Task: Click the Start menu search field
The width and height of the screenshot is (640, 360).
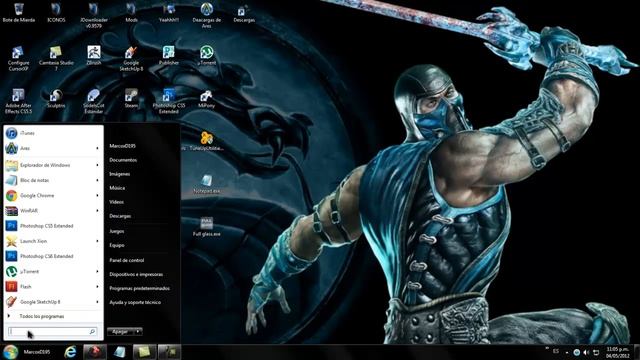Action: pos(53,331)
